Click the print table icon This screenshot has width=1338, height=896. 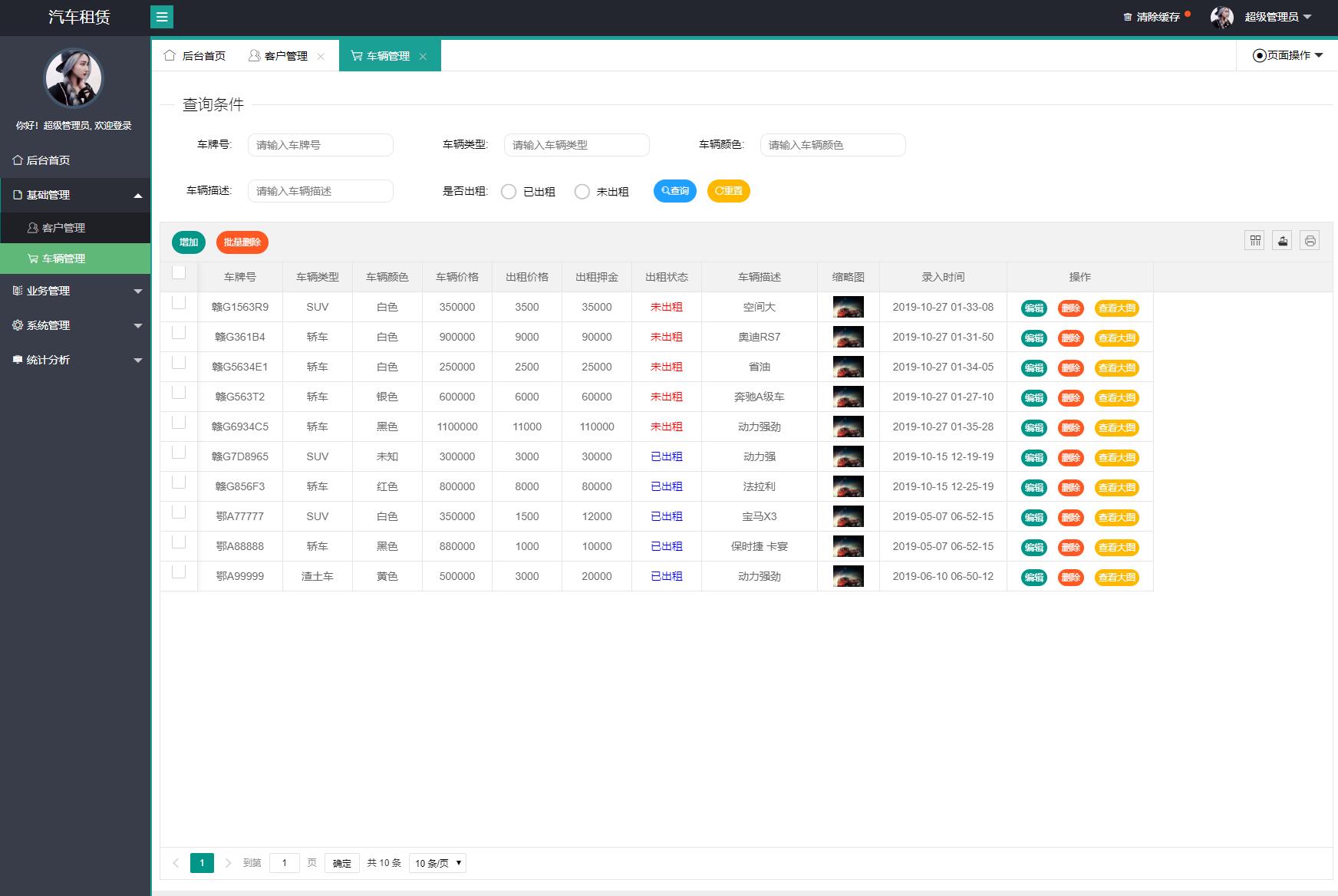click(1310, 241)
